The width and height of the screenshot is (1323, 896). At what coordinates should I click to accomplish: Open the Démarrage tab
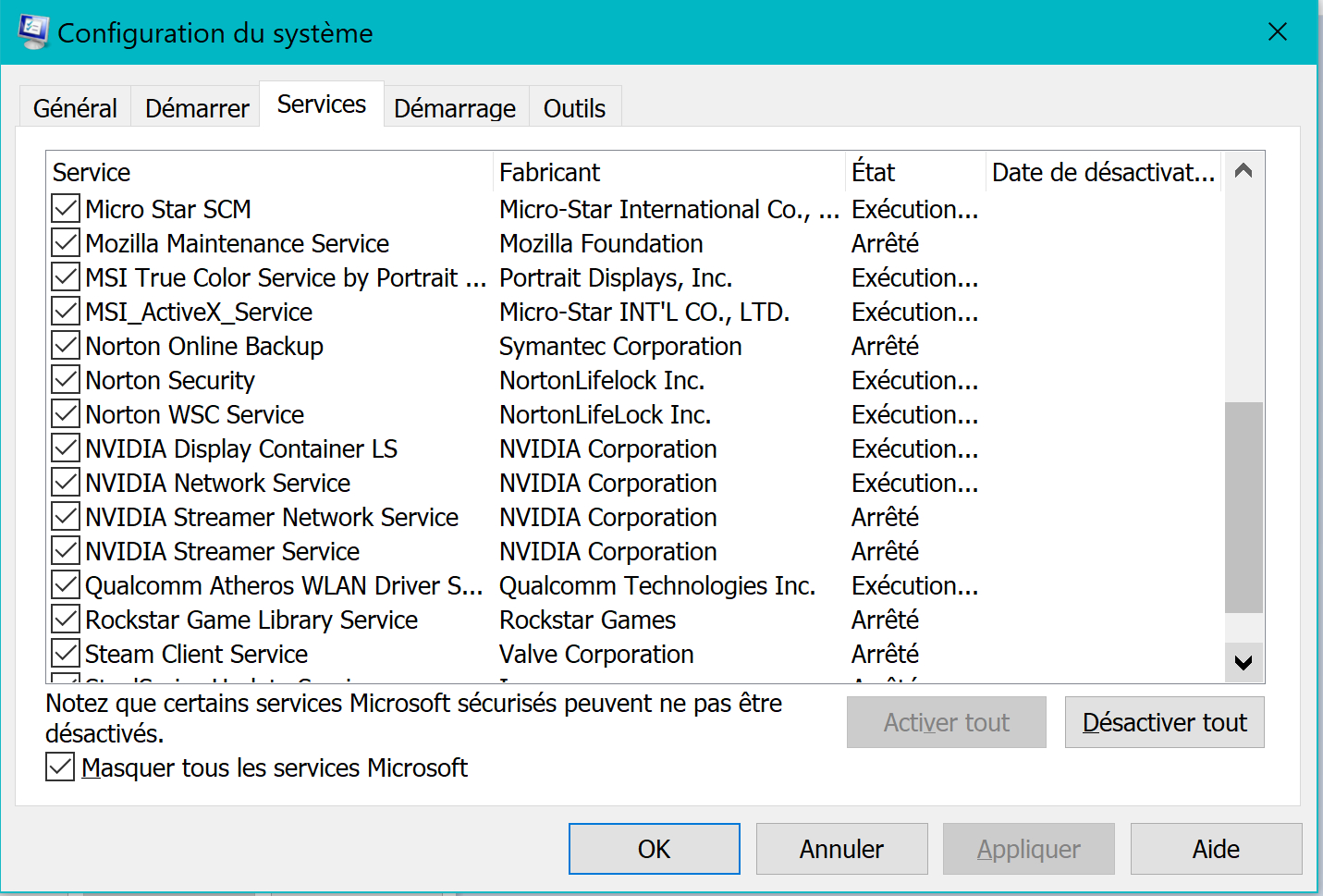454,108
